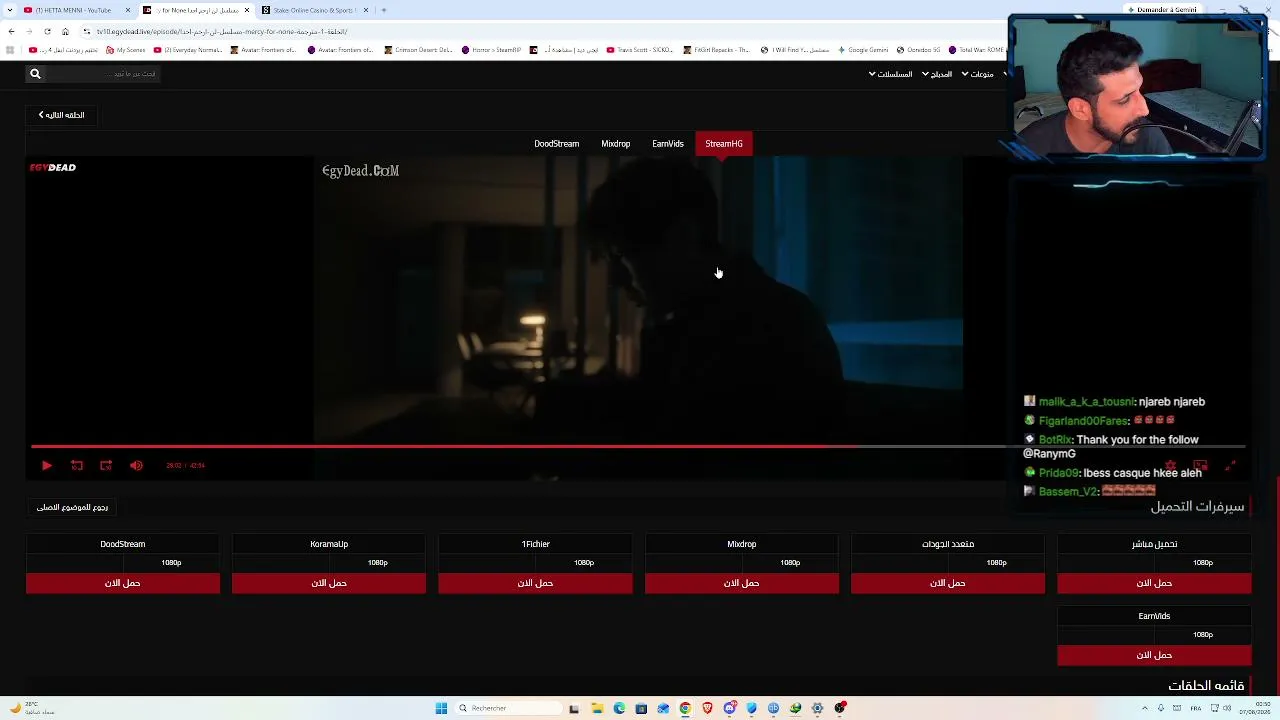The height and width of the screenshot is (720, 1280).
Task: Click the egydead URL address bar
Action: click(x=540, y=31)
